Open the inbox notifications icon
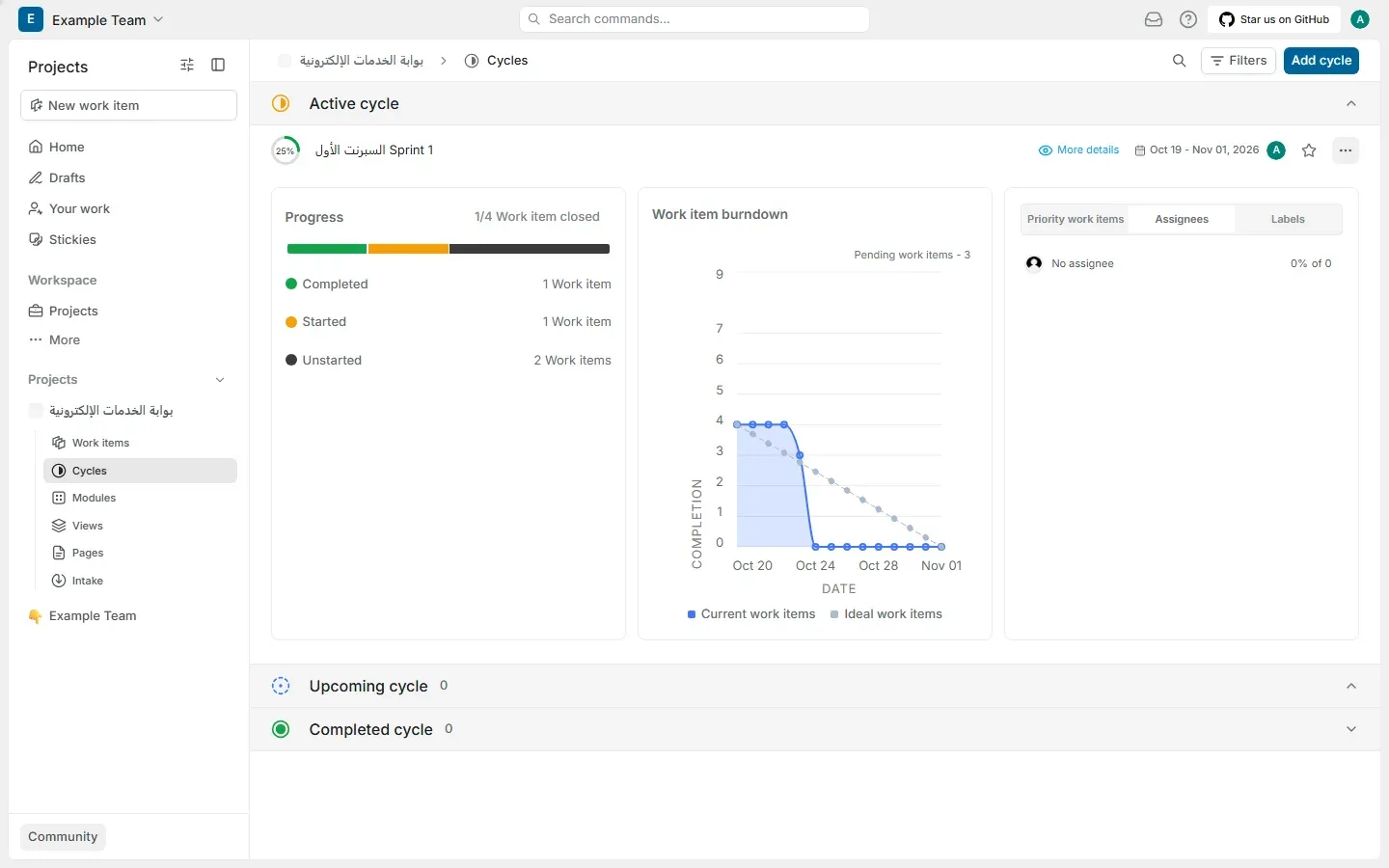The height and width of the screenshot is (868, 1389). coord(1154,19)
